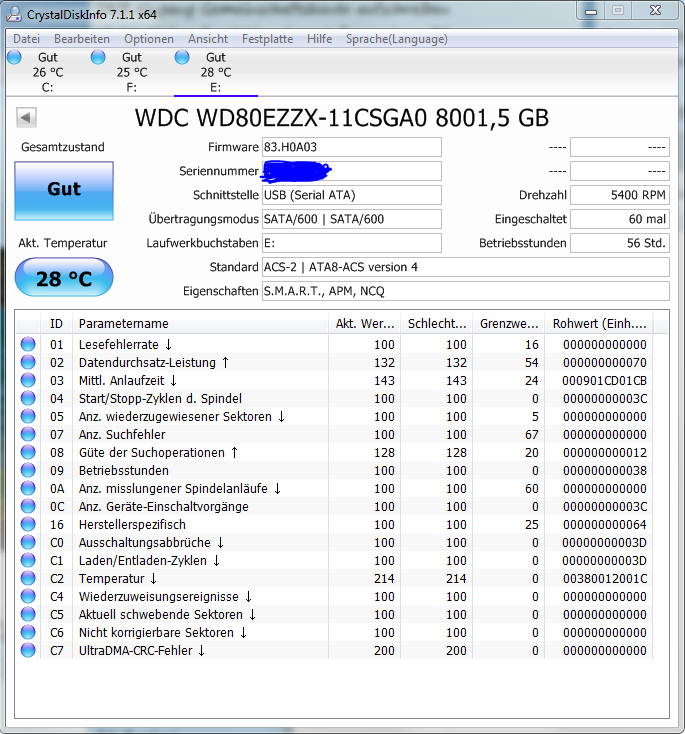Screen dimensions: 685x734
Task: Click status orb of Wiederzuweisungsereignisse row
Action: [28, 596]
